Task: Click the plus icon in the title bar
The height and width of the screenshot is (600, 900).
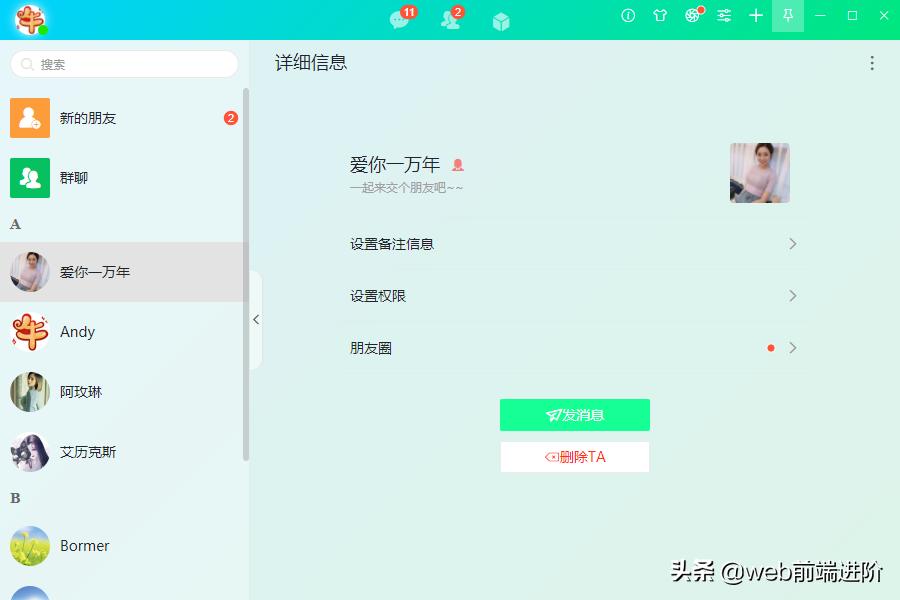Action: click(755, 16)
